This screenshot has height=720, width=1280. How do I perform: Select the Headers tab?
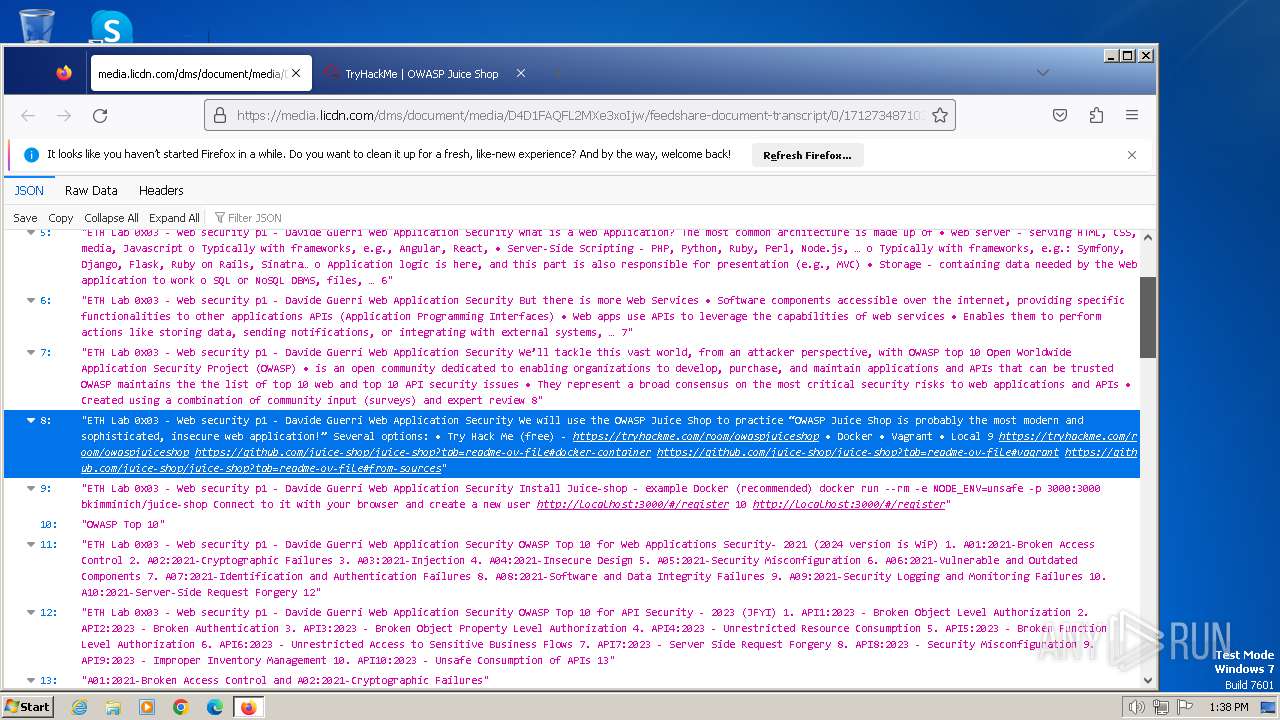(x=161, y=190)
